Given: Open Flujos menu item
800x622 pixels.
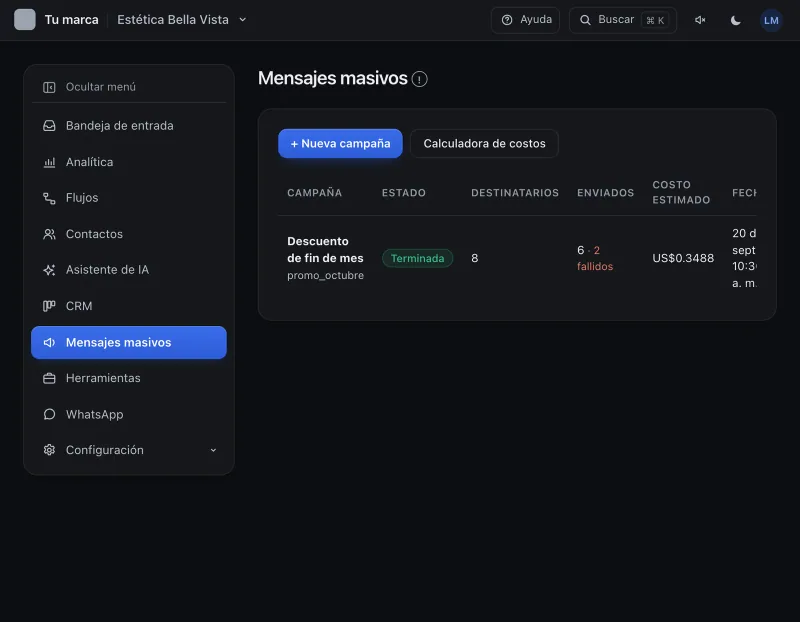Looking at the screenshot, I should click(129, 198).
